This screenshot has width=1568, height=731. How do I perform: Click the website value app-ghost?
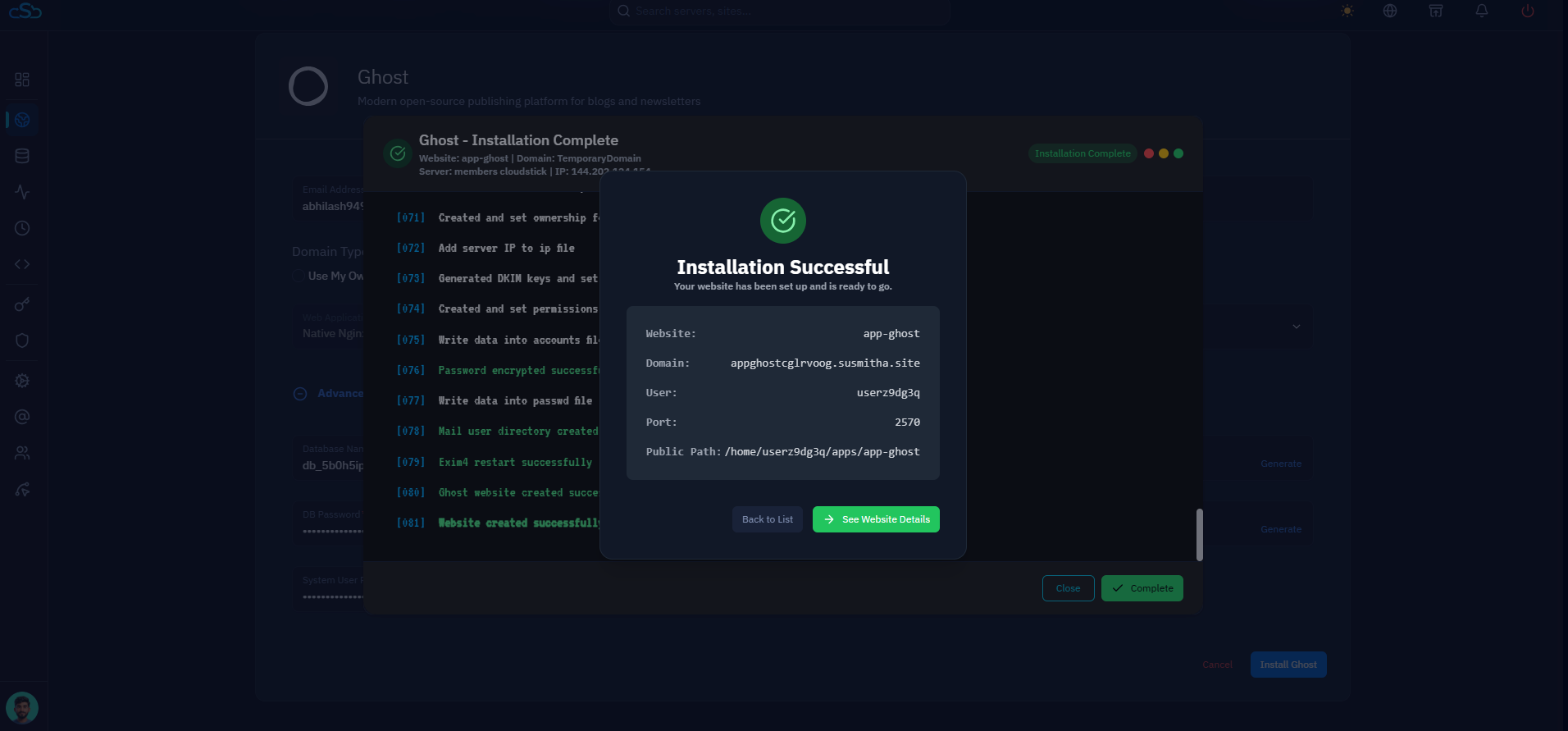(891, 333)
